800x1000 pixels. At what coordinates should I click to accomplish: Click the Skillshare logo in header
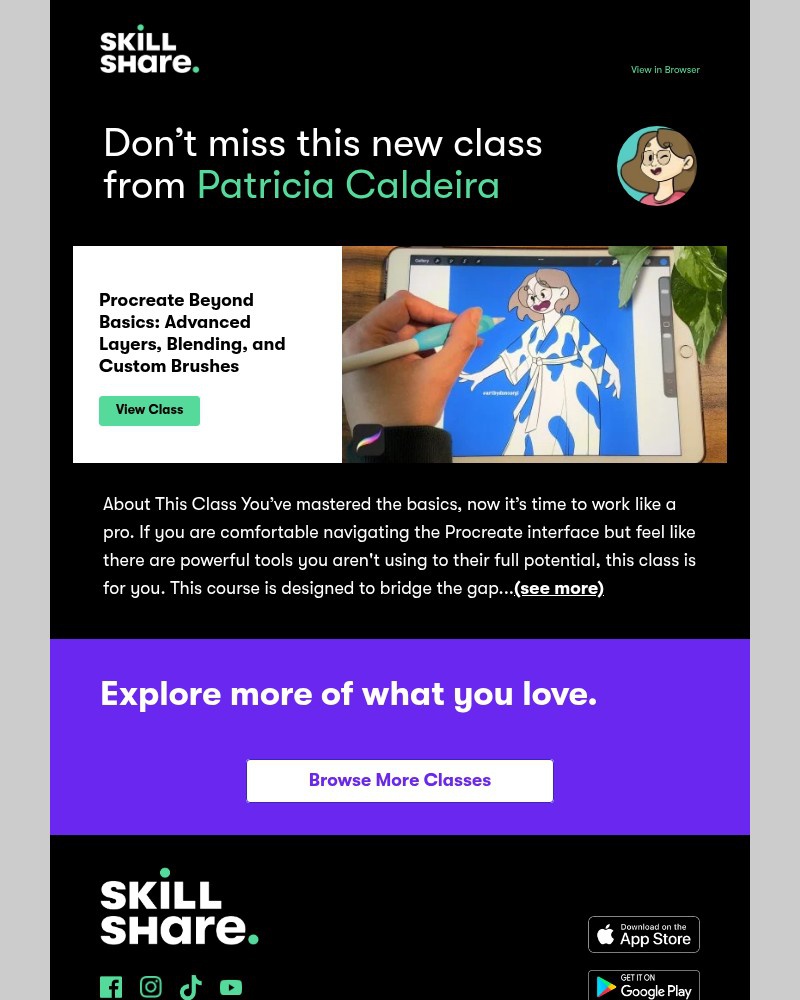pos(149,49)
